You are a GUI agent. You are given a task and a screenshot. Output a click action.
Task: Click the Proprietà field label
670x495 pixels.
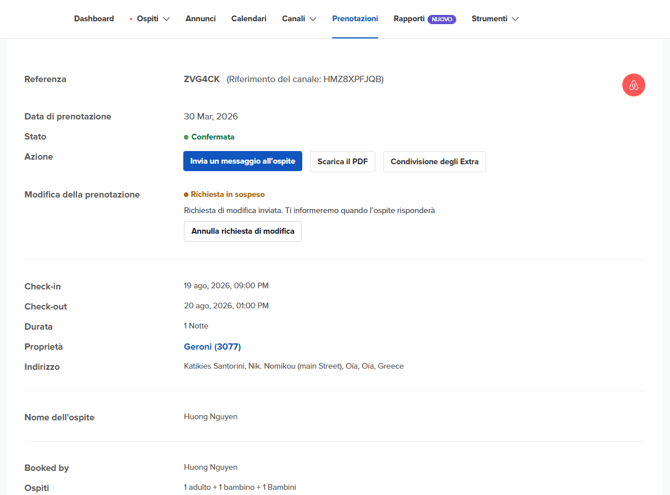[x=44, y=347]
